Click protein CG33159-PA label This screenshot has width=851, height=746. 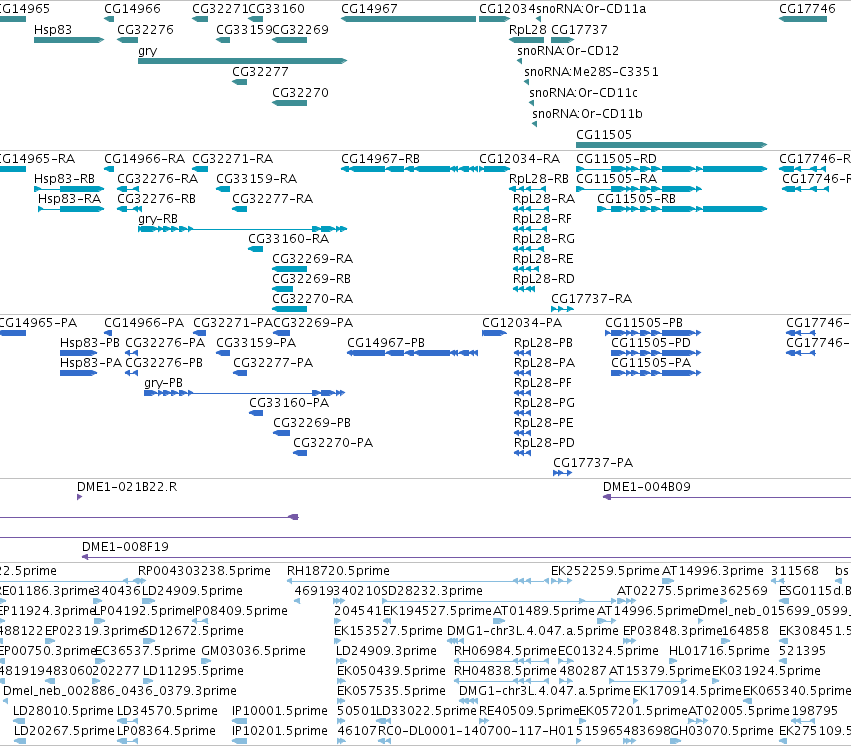256,343
